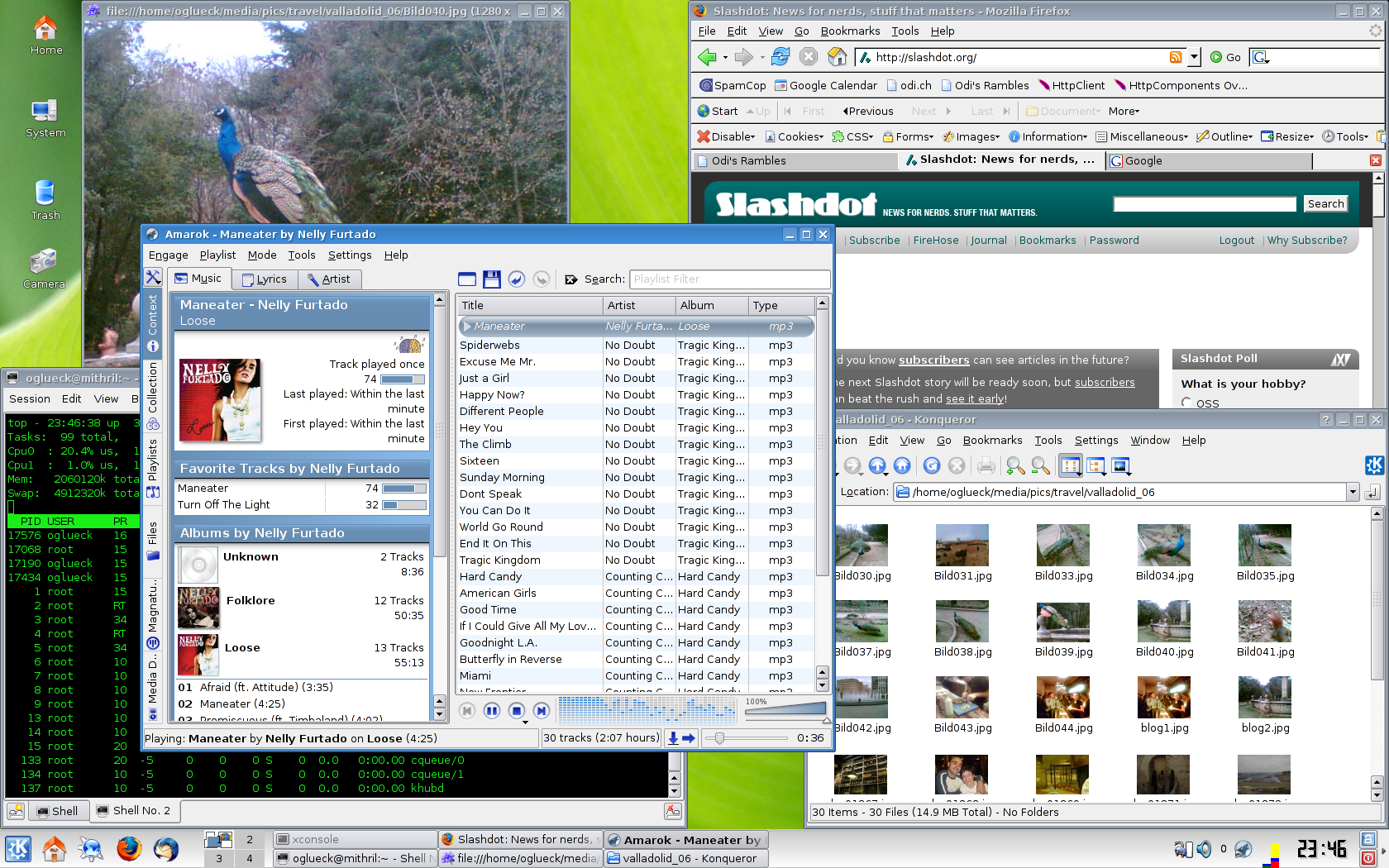Zoom out using Konqueror magnifier minus icon
Image resolution: width=1389 pixels, height=868 pixels.
coord(1040,465)
